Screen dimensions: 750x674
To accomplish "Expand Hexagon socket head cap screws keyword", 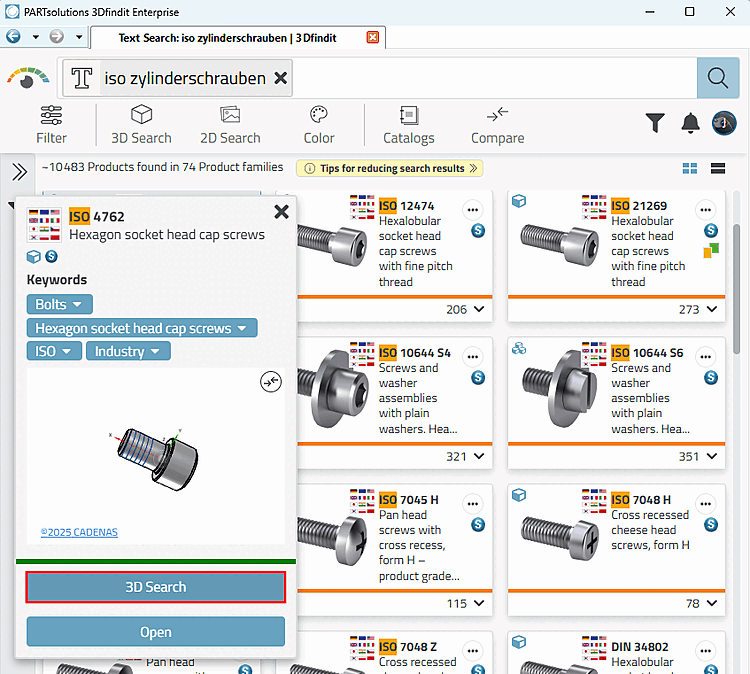I will 142,328.
